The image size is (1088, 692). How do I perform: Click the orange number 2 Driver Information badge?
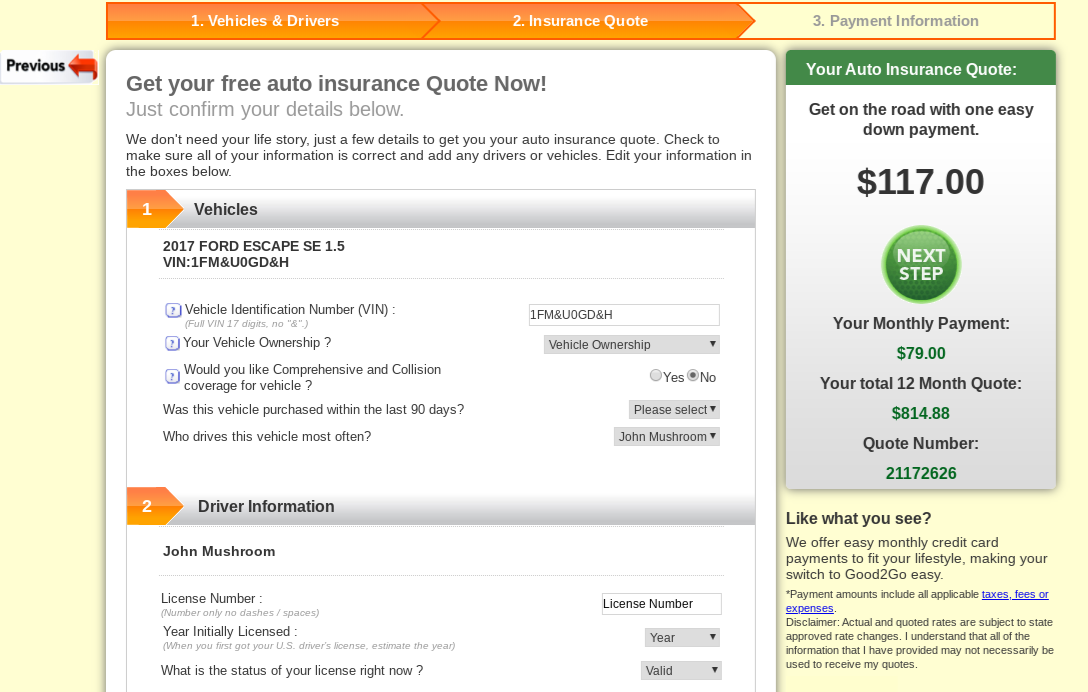point(148,506)
